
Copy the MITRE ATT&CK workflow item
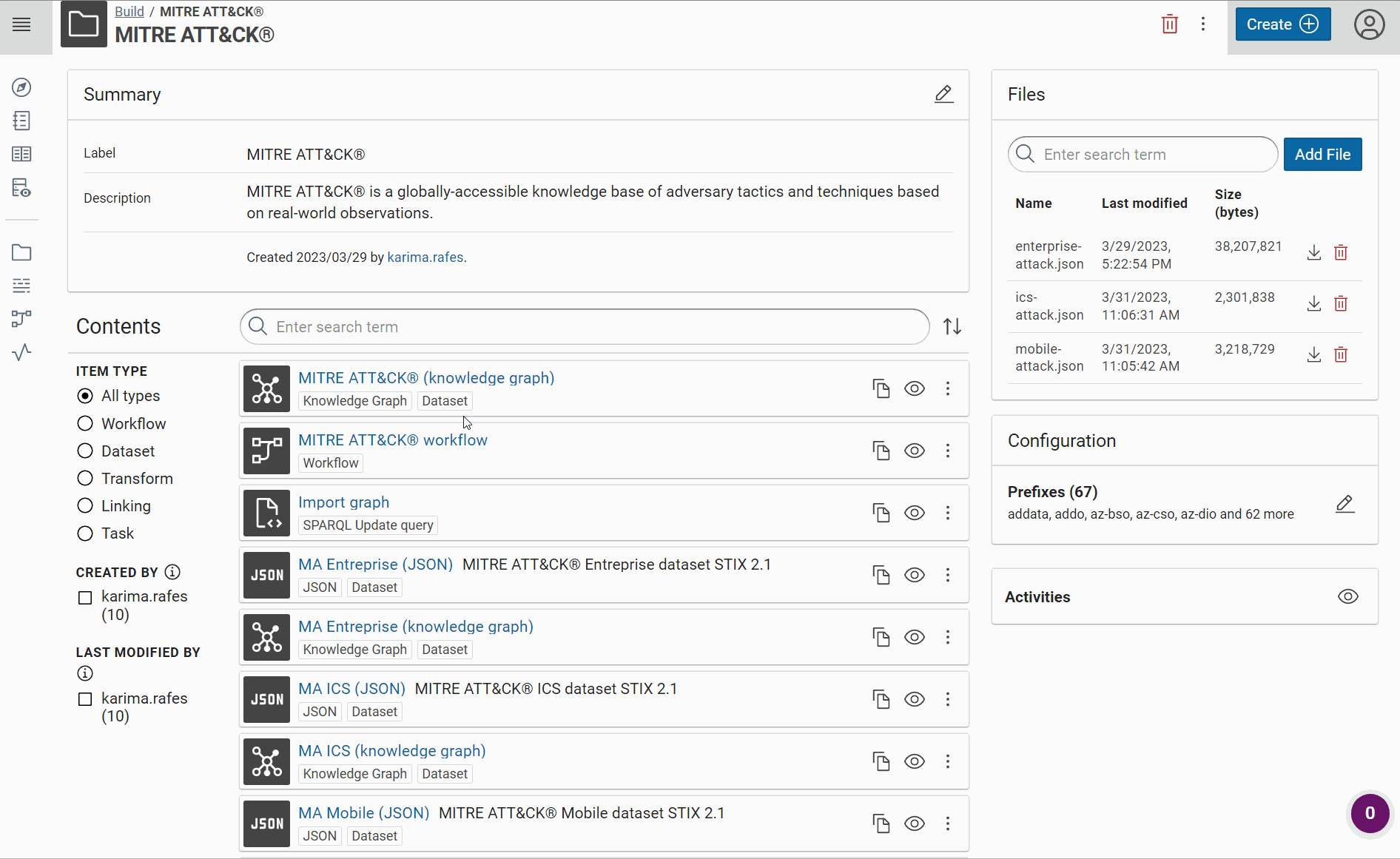(881, 451)
